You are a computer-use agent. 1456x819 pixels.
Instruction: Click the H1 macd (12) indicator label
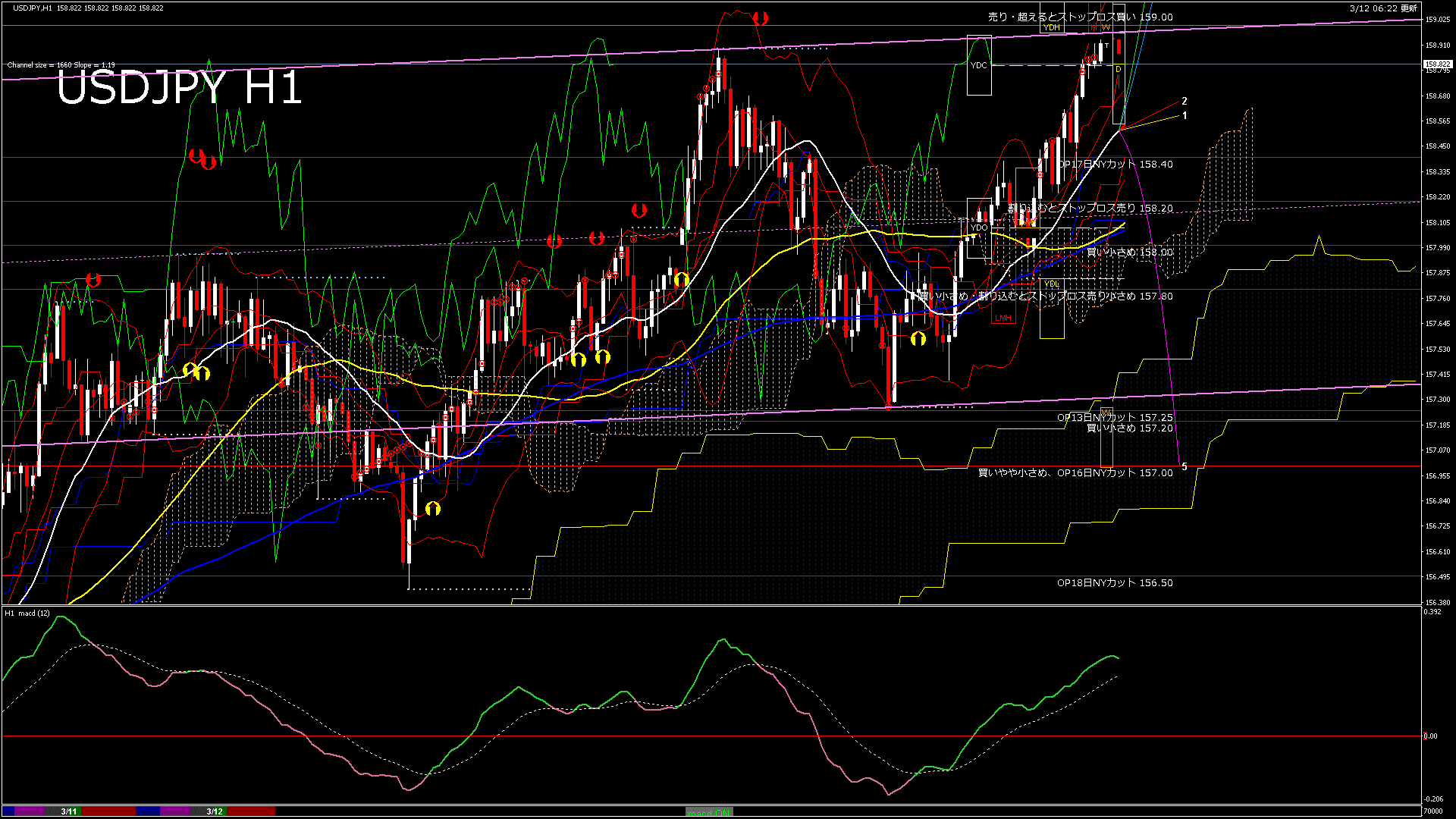(27, 613)
